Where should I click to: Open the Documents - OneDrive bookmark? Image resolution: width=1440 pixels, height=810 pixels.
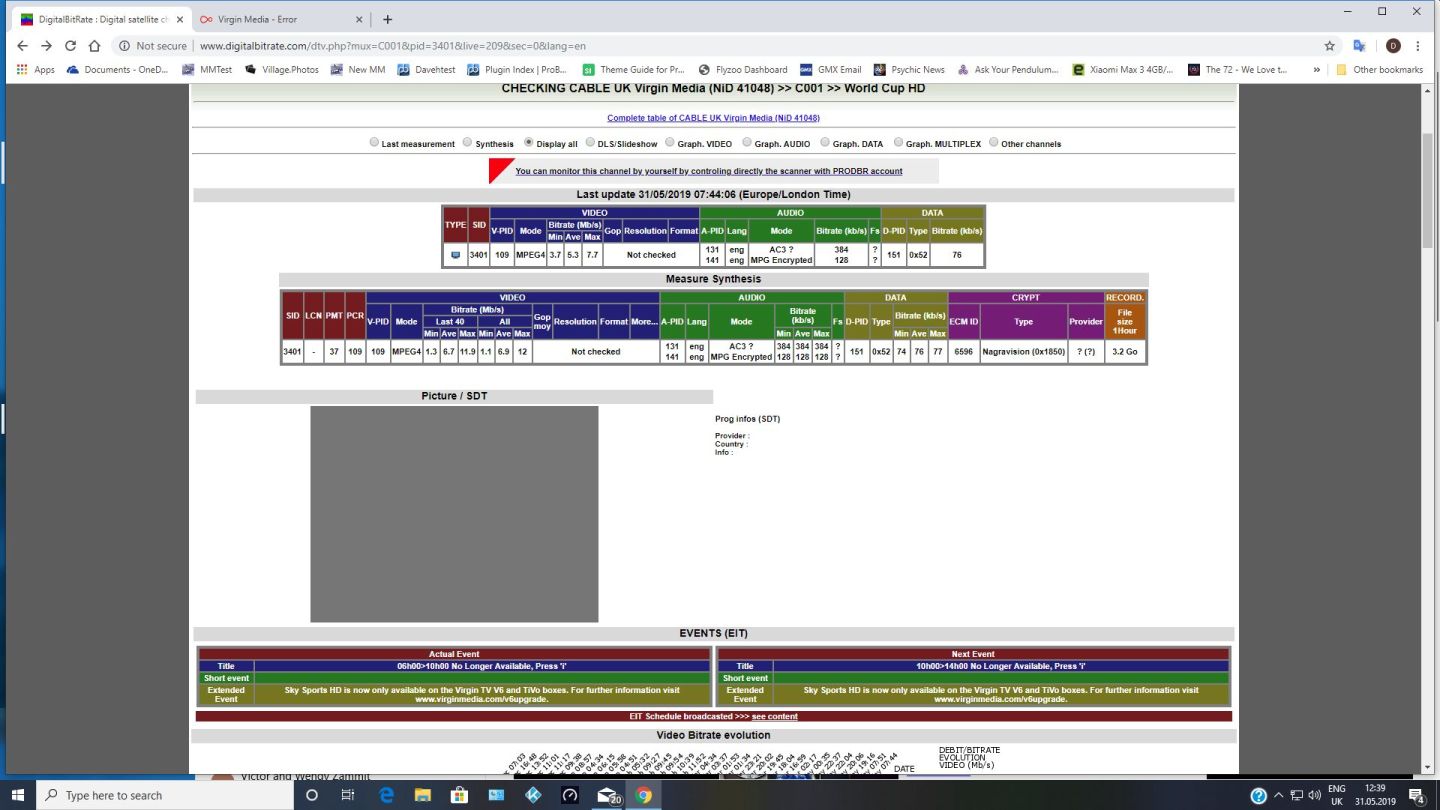118,70
